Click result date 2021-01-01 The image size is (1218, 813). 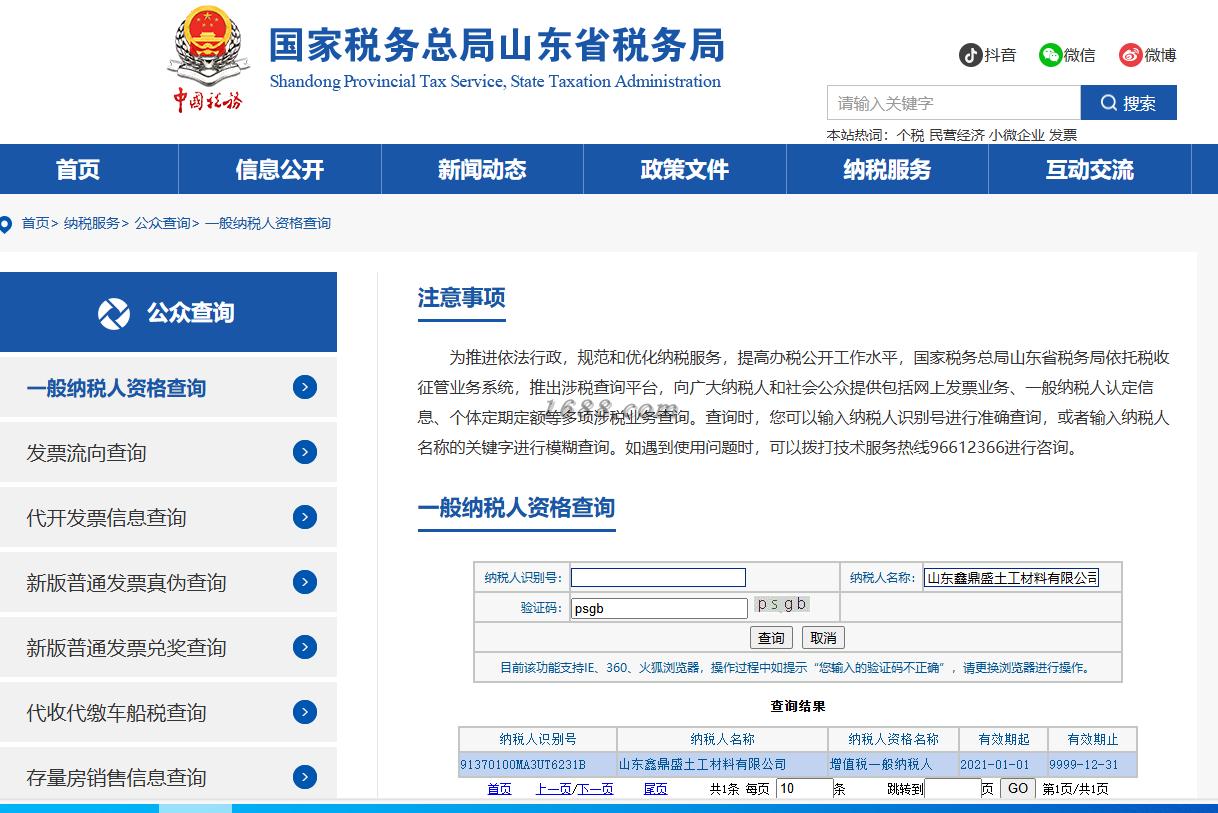click(x=1003, y=764)
